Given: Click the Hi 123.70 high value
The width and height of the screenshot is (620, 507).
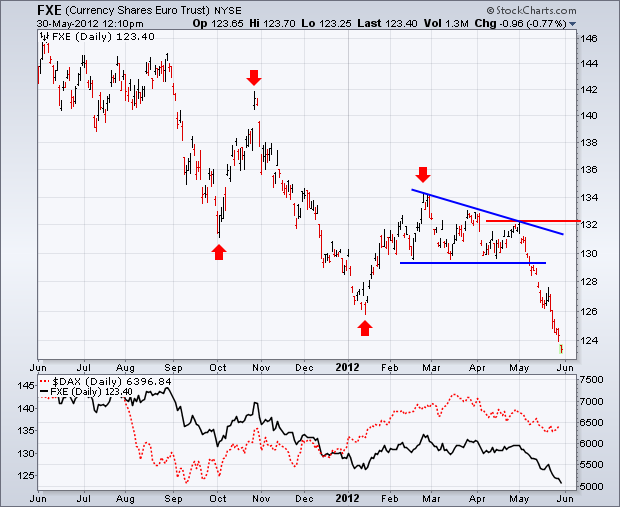Looking at the screenshot, I should point(272,24).
